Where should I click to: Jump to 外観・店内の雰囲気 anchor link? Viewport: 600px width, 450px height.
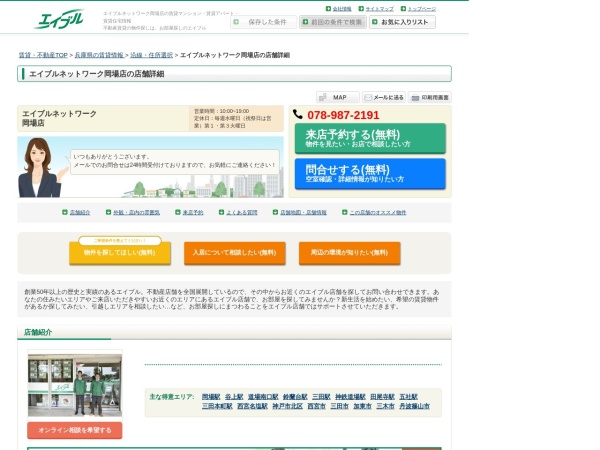tap(137, 212)
